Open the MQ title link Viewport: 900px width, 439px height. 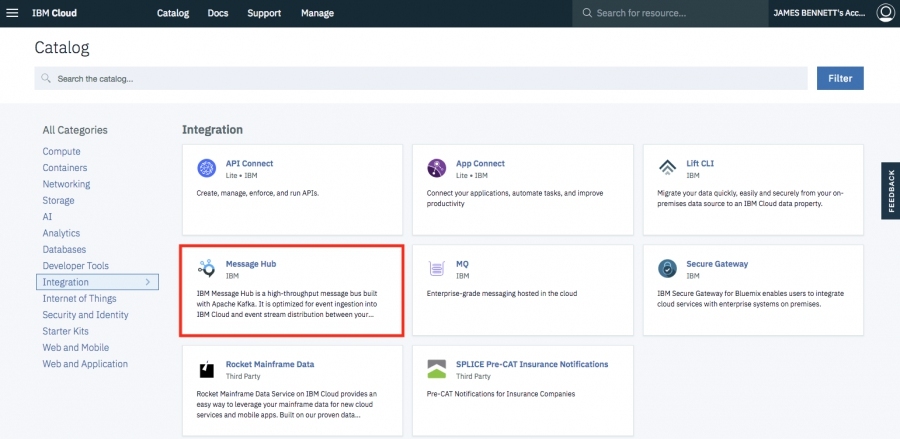(463, 264)
